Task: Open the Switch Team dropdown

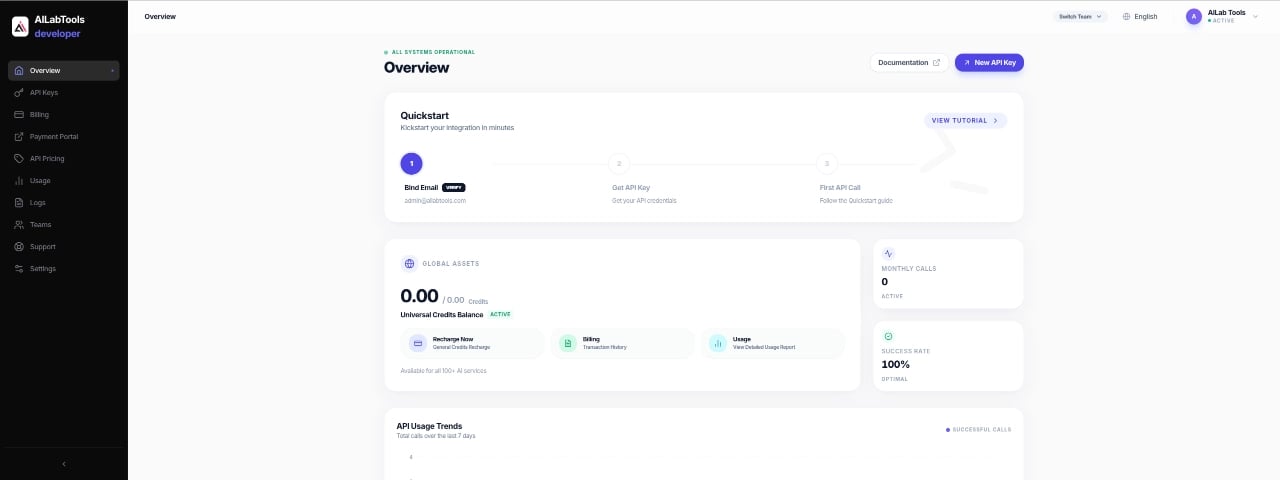Action: click(1081, 16)
